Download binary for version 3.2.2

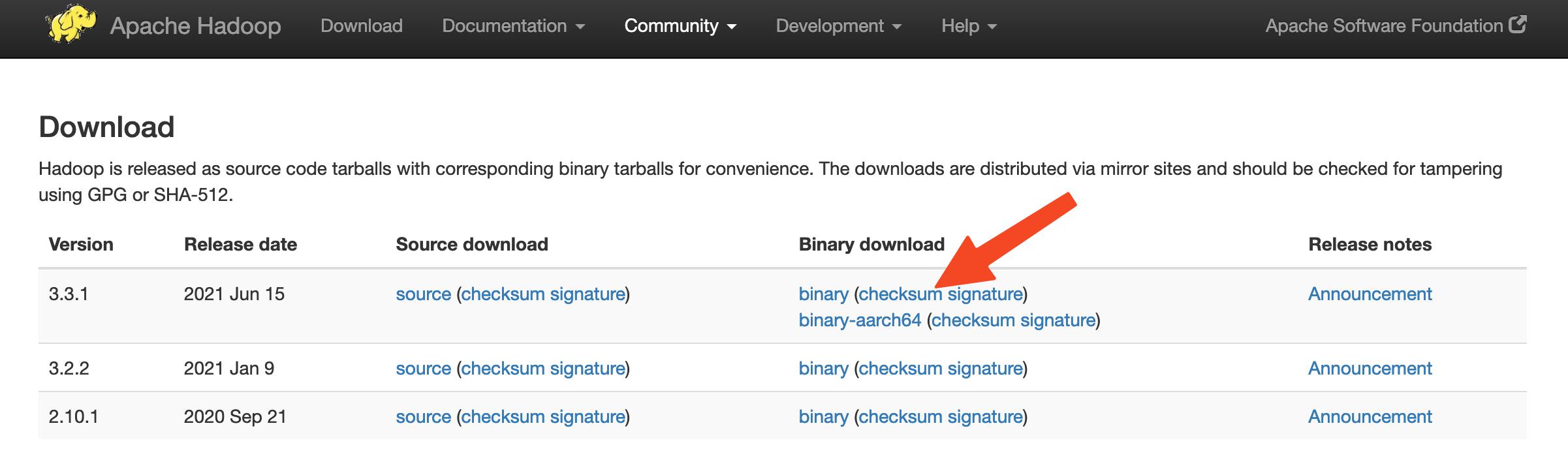pos(823,369)
